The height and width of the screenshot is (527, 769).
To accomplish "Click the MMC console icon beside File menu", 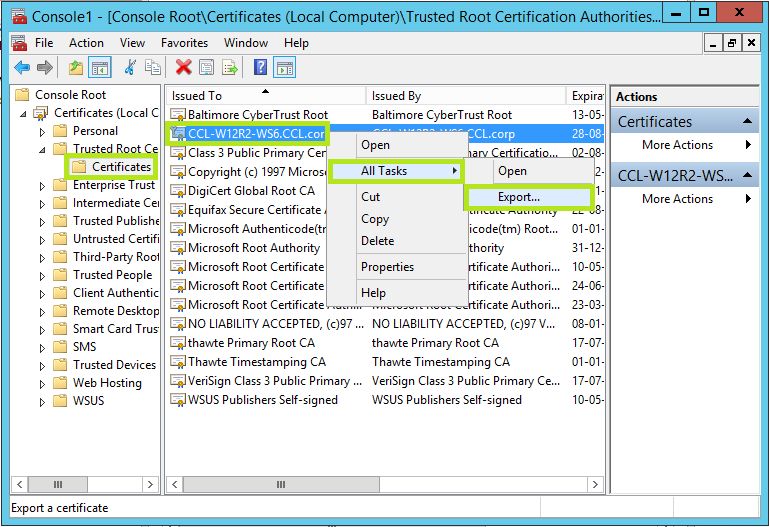I will [20, 43].
